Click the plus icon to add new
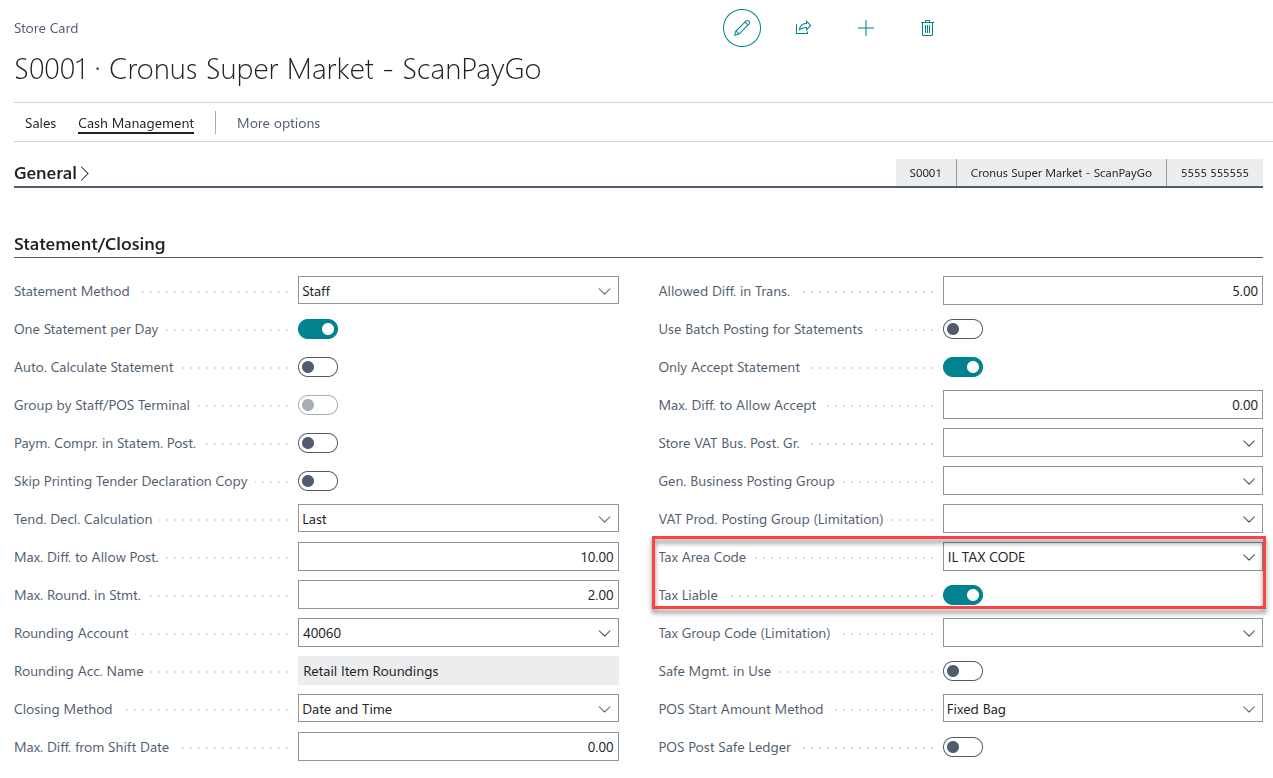Viewport: 1273px width, 778px height. click(866, 28)
